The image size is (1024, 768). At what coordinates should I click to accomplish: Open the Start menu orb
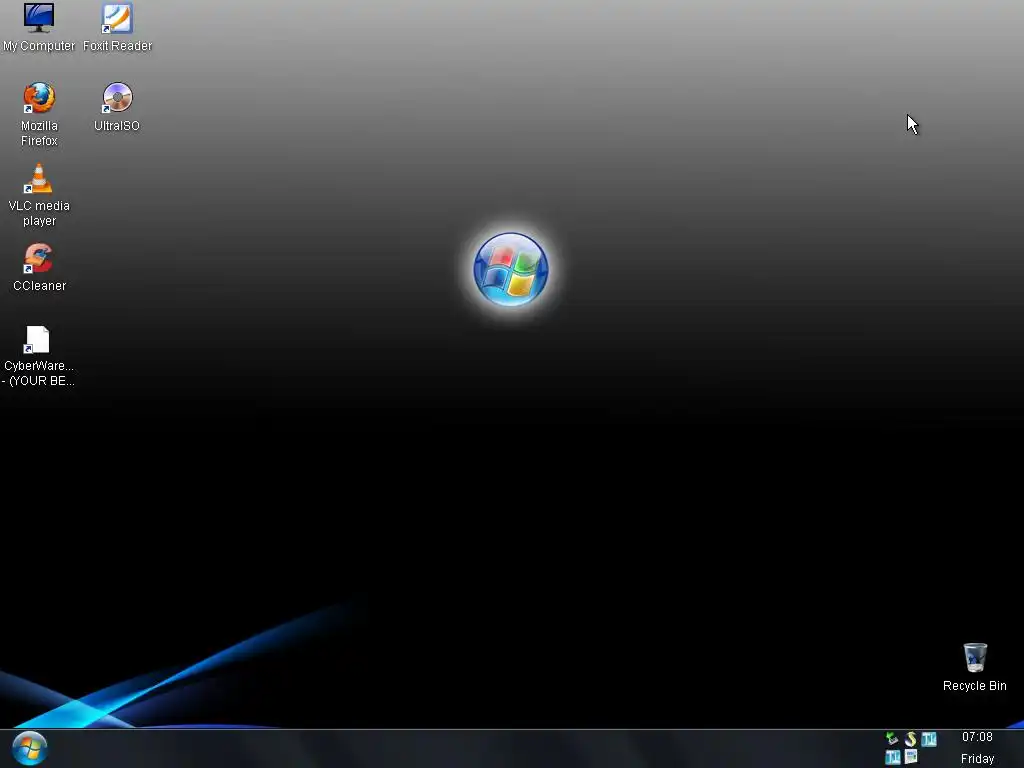click(x=29, y=748)
